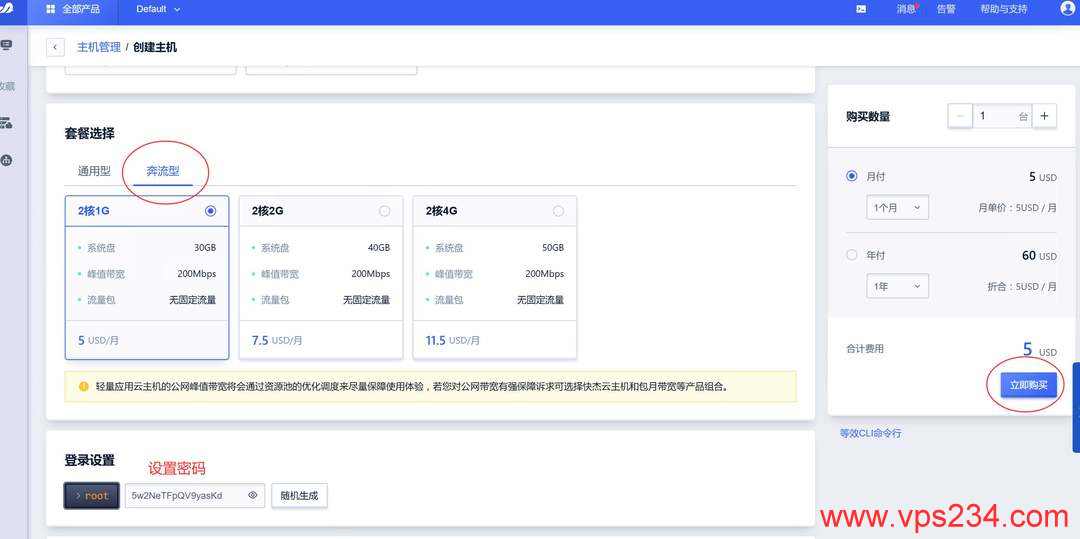Click the 随机生成 password button
The height and width of the screenshot is (539, 1080).
click(299, 495)
